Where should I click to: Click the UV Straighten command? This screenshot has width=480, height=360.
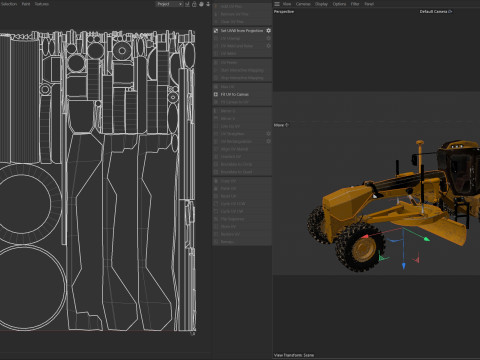tap(232, 134)
